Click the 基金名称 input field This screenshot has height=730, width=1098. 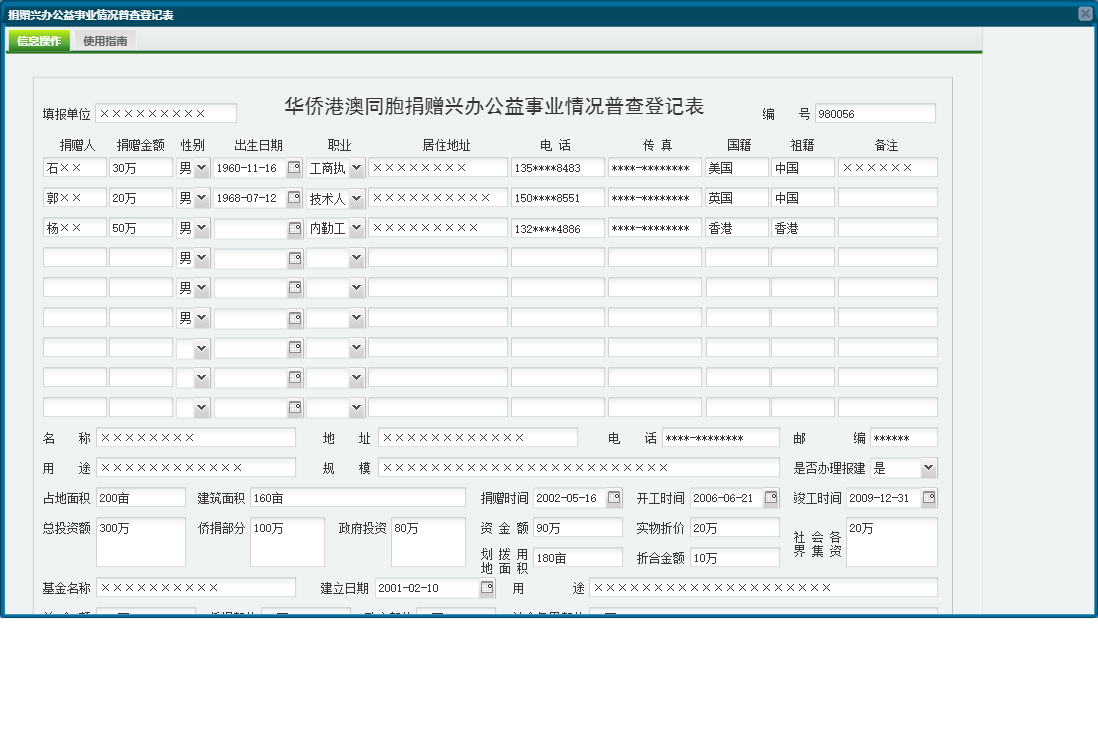(x=196, y=588)
